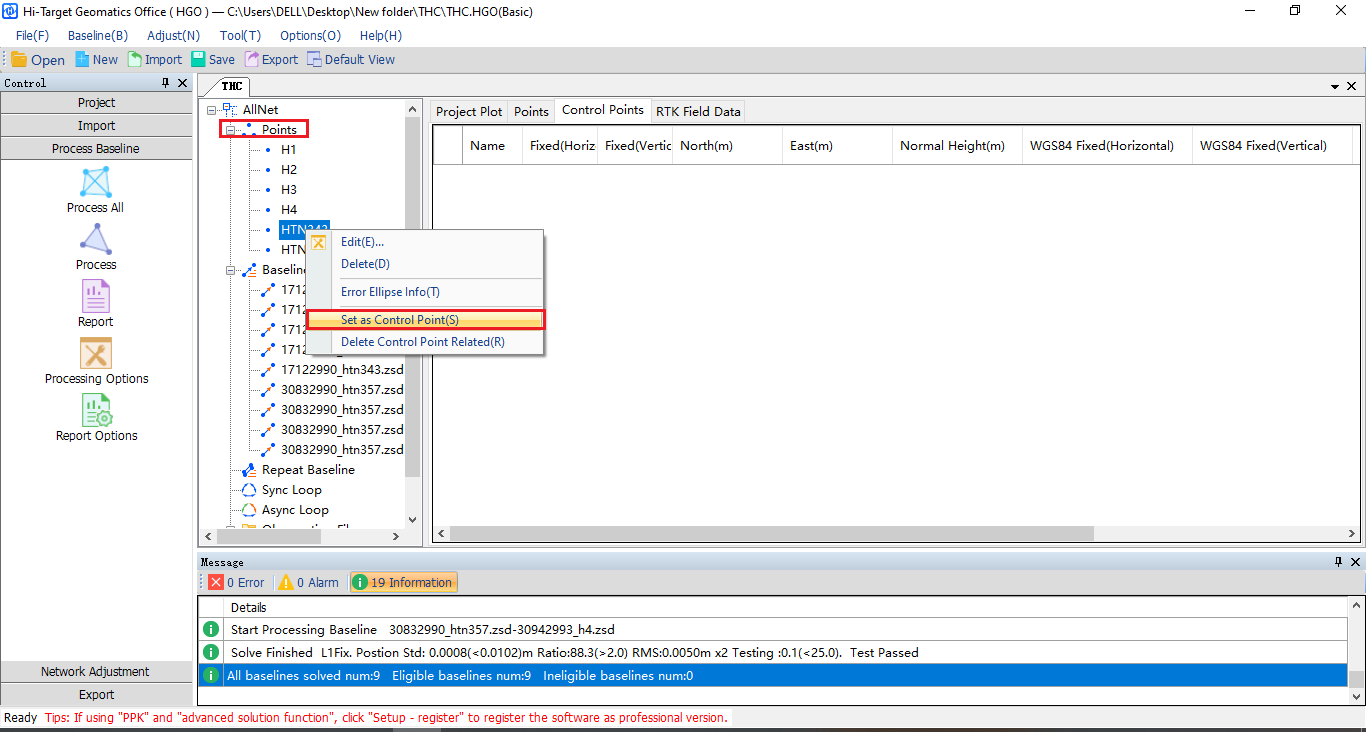1368x732 pixels.
Task: Click the Export section button in sidebar
Action: [96, 695]
